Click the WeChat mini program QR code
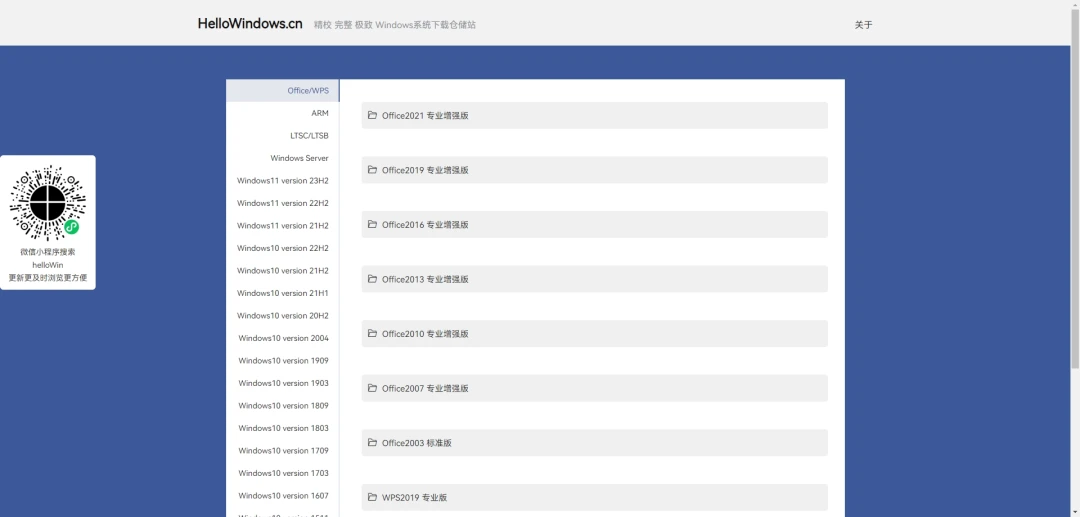The height and width of the screenshot is (517, 1080). coord(48,202)
